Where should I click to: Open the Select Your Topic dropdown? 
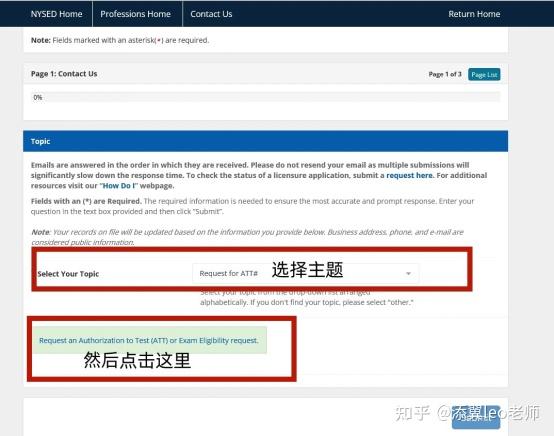coord(306,273)
